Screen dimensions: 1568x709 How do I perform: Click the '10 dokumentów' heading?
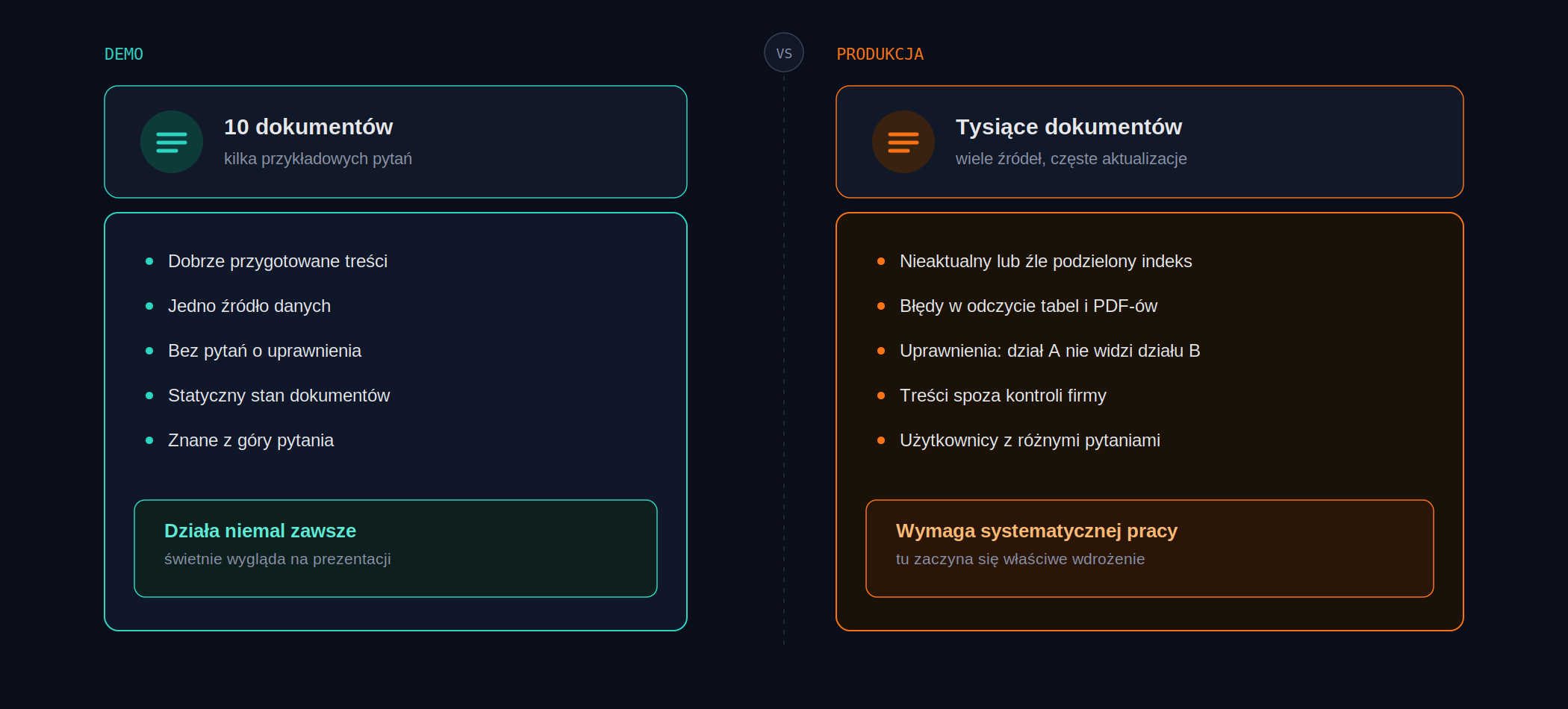(x=308, y=127)
